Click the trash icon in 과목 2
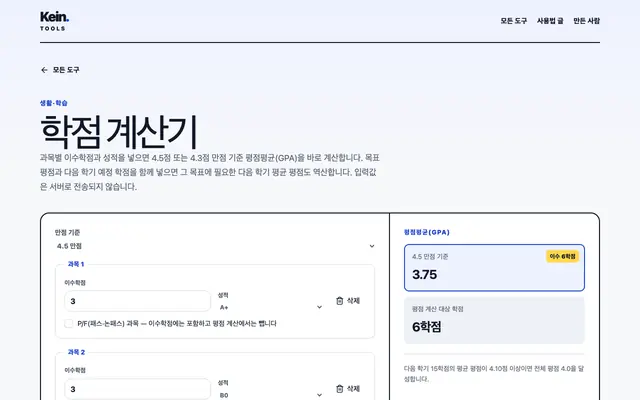This screenshot has height=400, width=640. point(340,389)
